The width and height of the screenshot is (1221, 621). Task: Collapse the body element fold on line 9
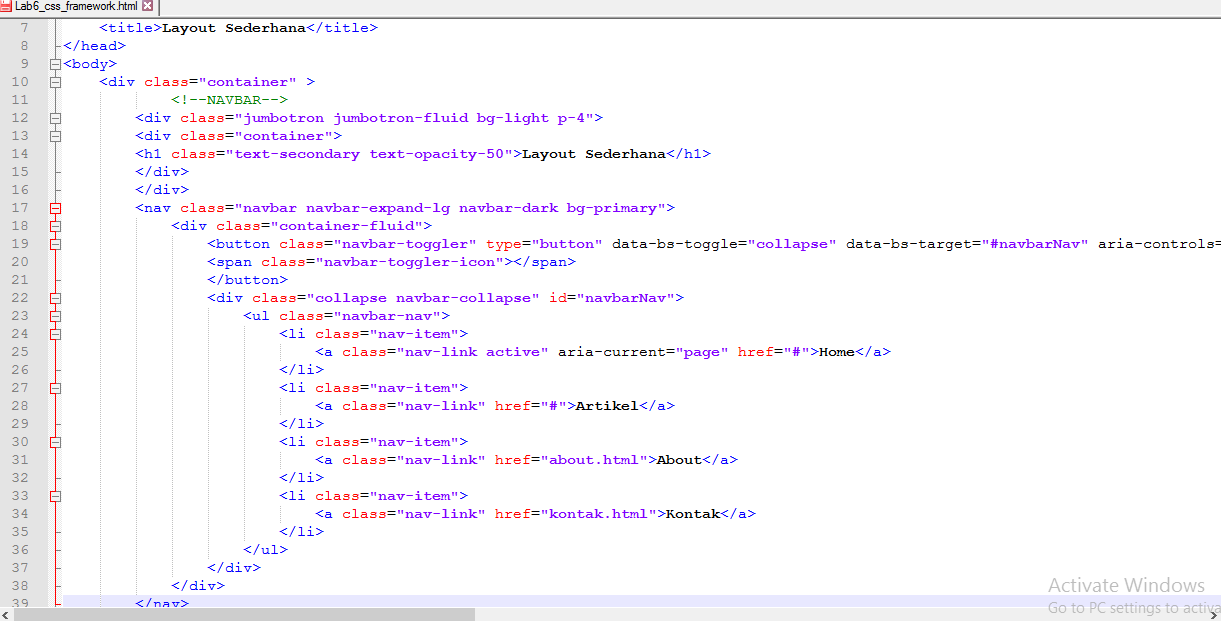(55, 63)
